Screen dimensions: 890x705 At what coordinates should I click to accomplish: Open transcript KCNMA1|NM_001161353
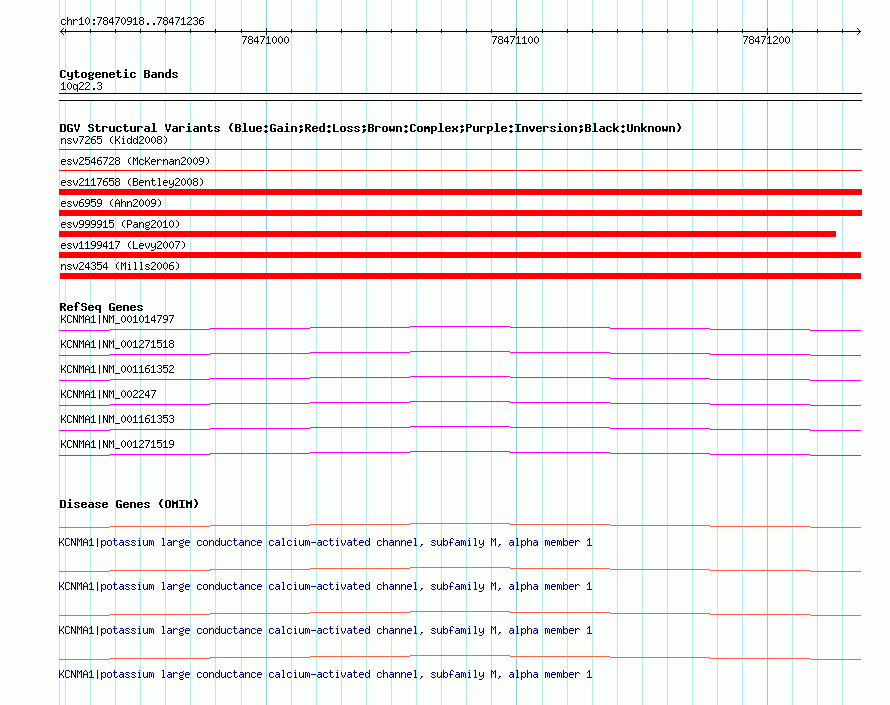pos(117,419)
